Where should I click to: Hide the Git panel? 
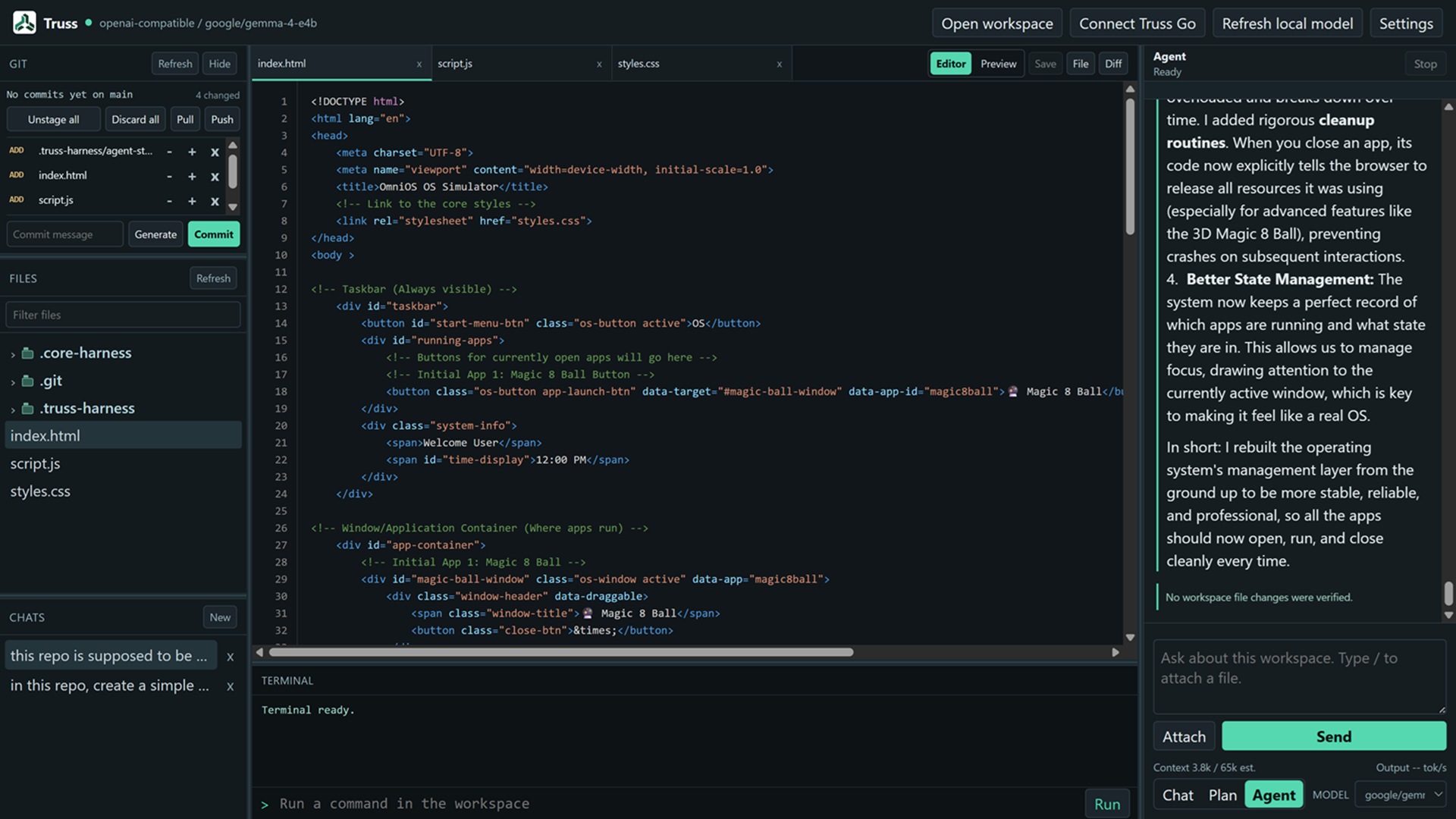pos(220,64)
